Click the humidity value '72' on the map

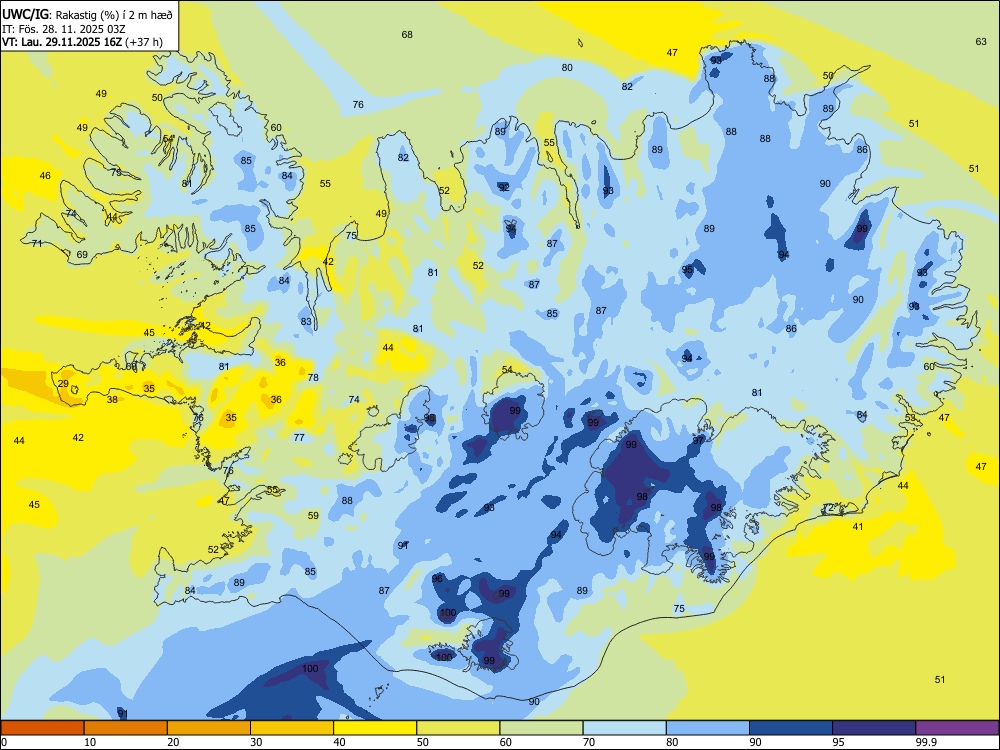[828, 508]
